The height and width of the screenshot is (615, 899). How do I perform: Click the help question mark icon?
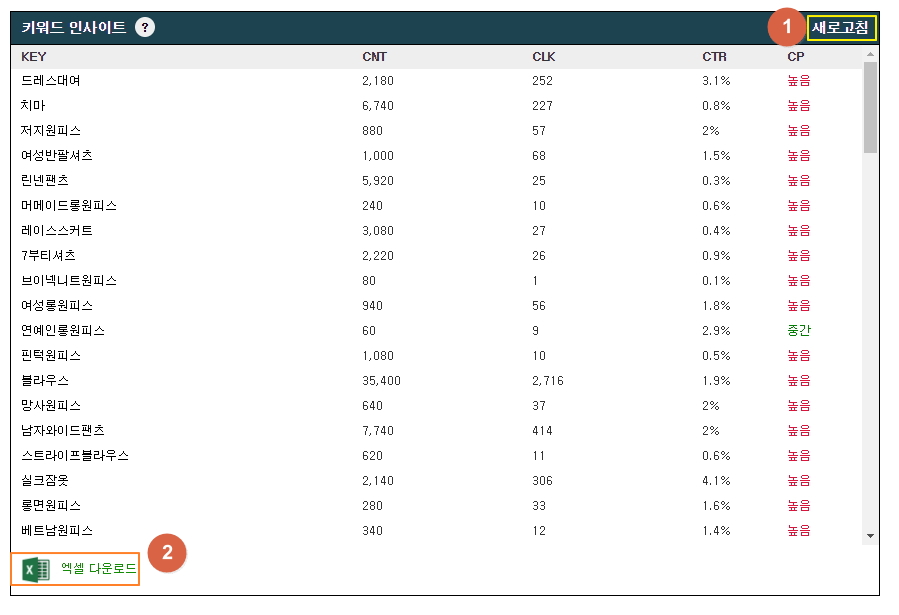[145, 27]
